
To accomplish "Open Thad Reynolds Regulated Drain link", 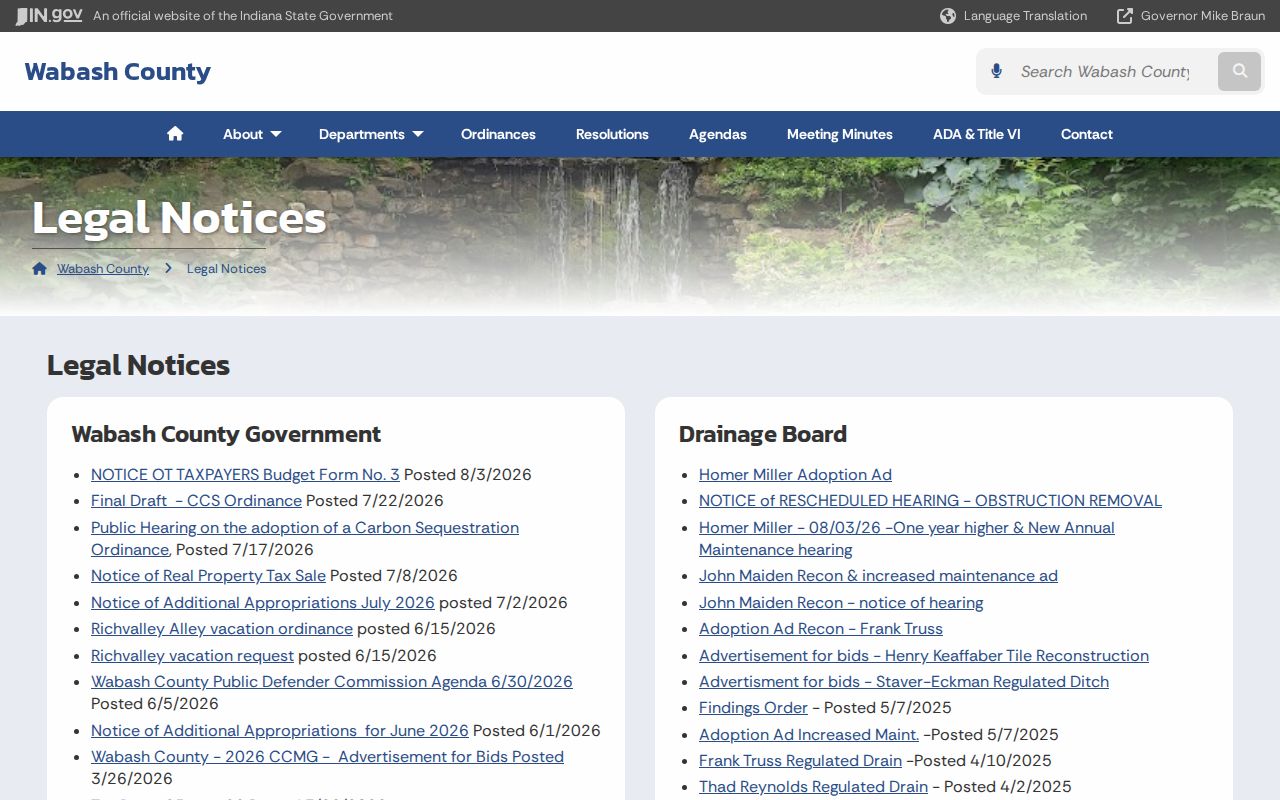I will click(813, 787).
